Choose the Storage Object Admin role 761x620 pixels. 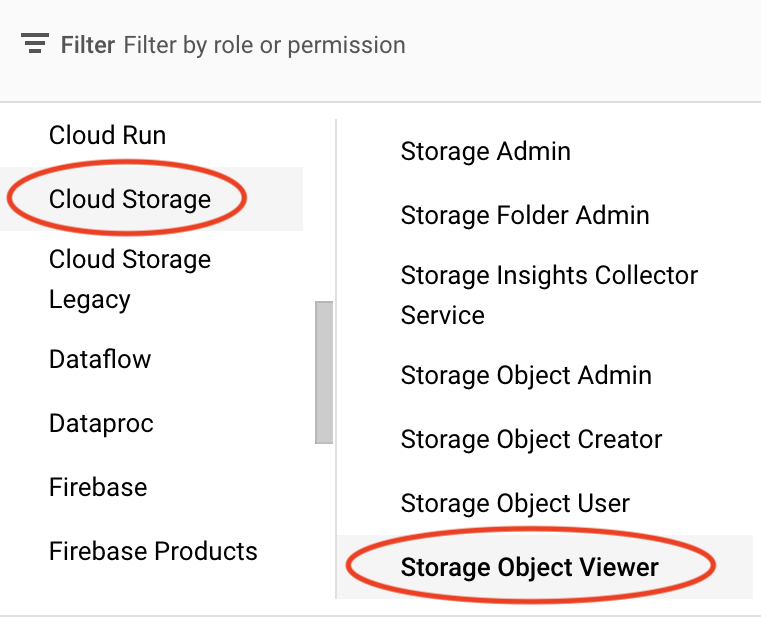tap(526, 375)
